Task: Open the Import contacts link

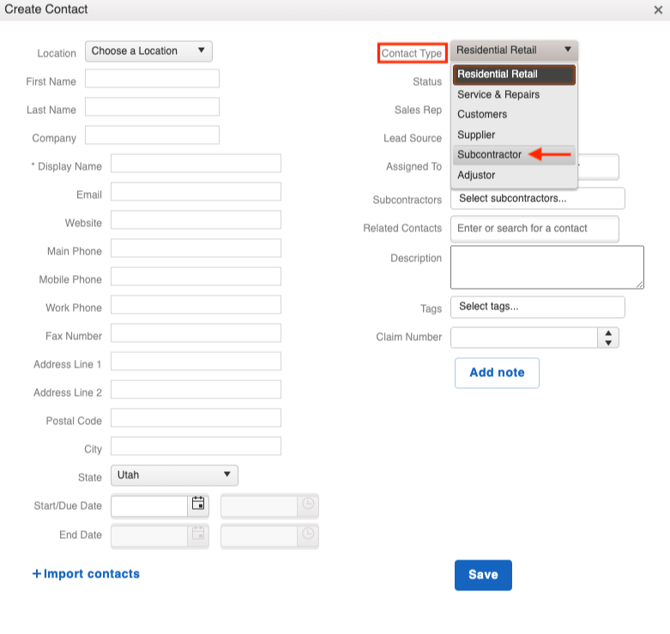Action: (86, 574)
